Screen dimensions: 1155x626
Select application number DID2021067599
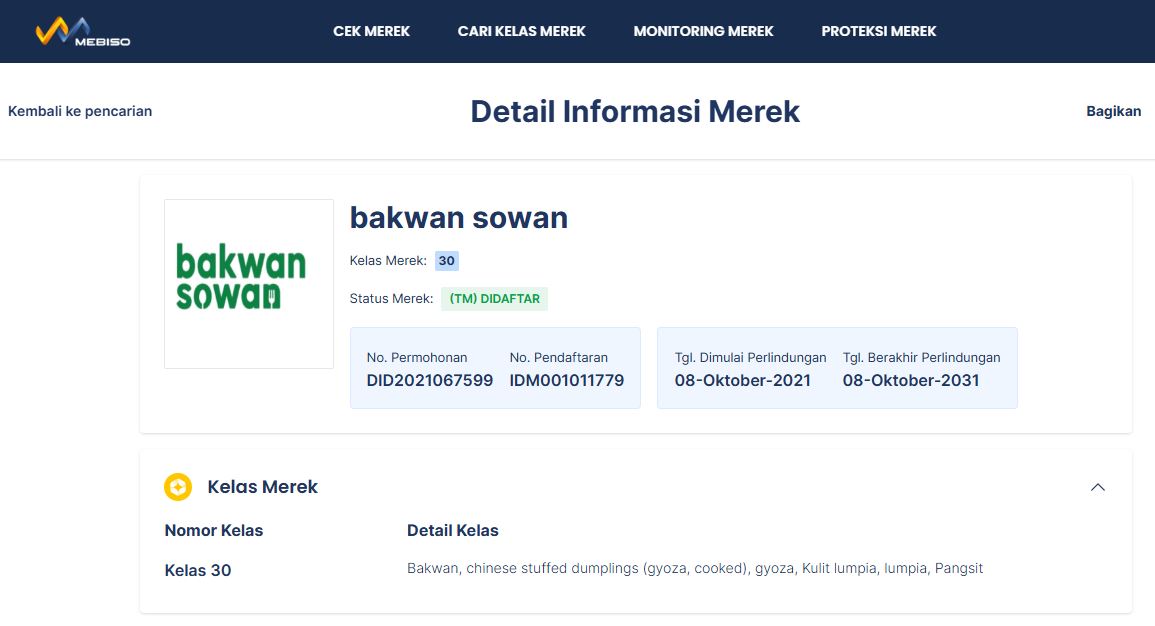429,381
